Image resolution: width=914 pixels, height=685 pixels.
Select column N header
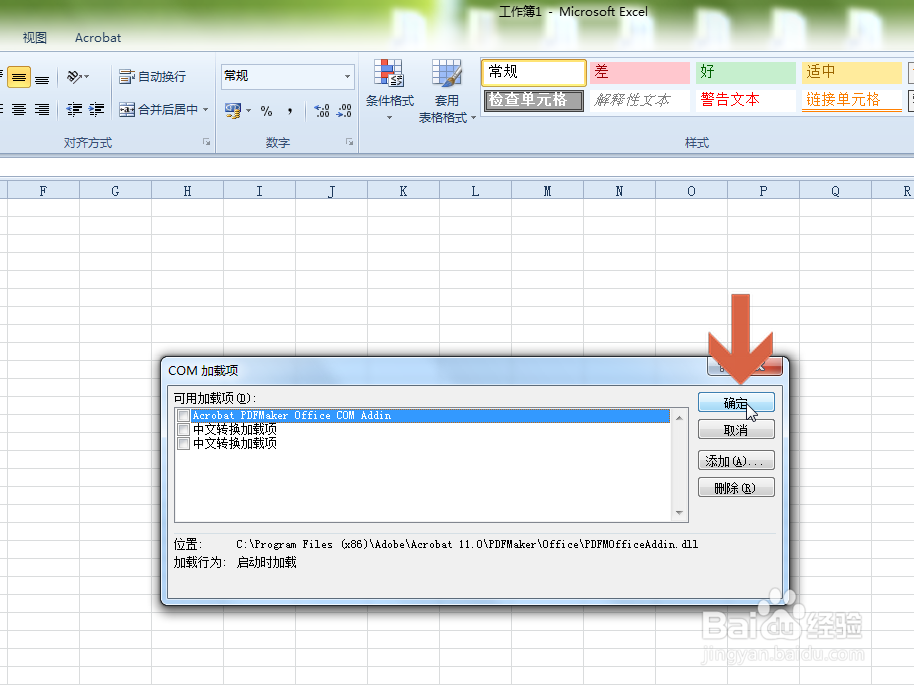click(619, 191)
